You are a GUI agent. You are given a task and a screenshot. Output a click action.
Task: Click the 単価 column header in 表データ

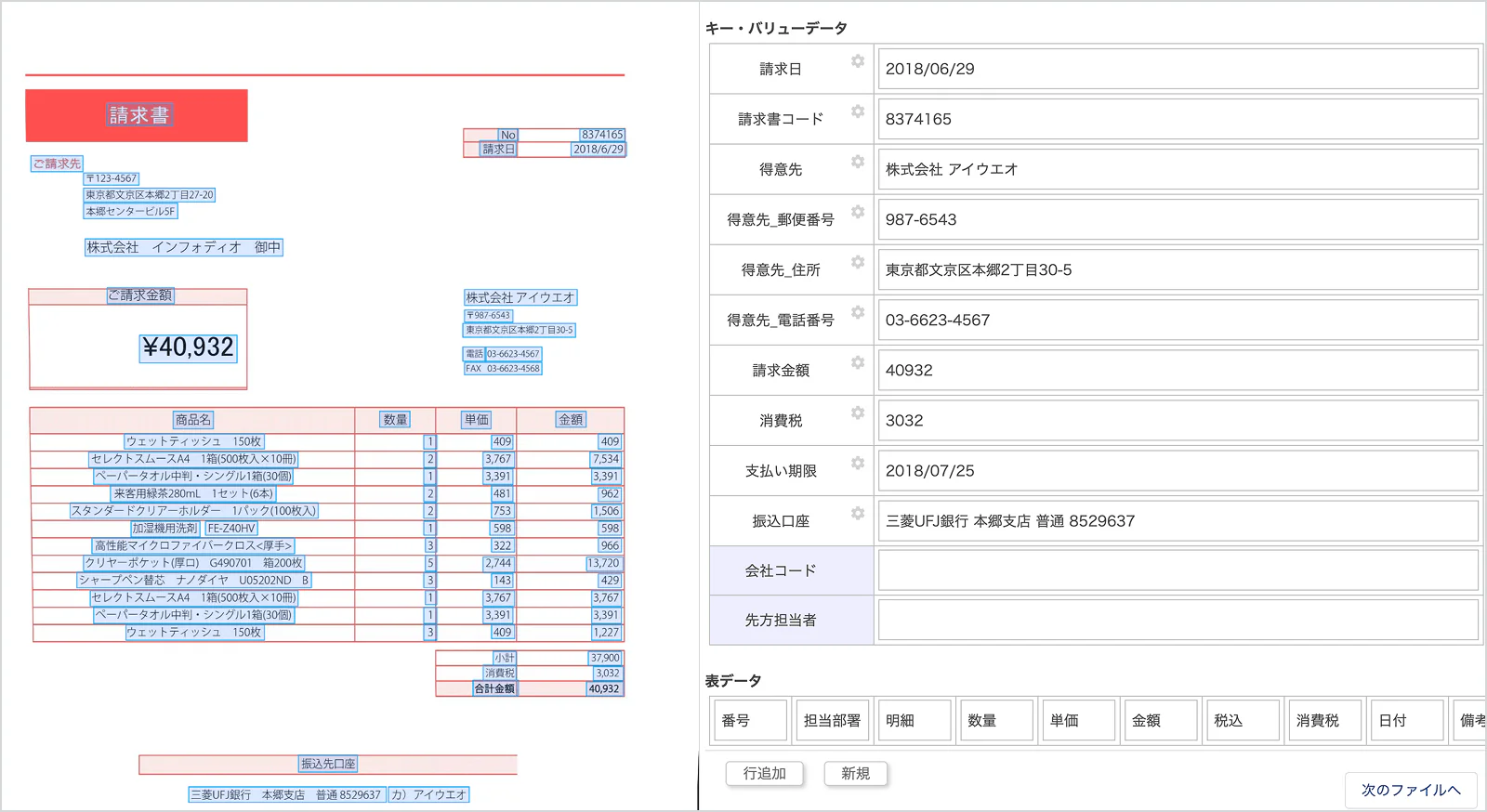coord(1077,720)
